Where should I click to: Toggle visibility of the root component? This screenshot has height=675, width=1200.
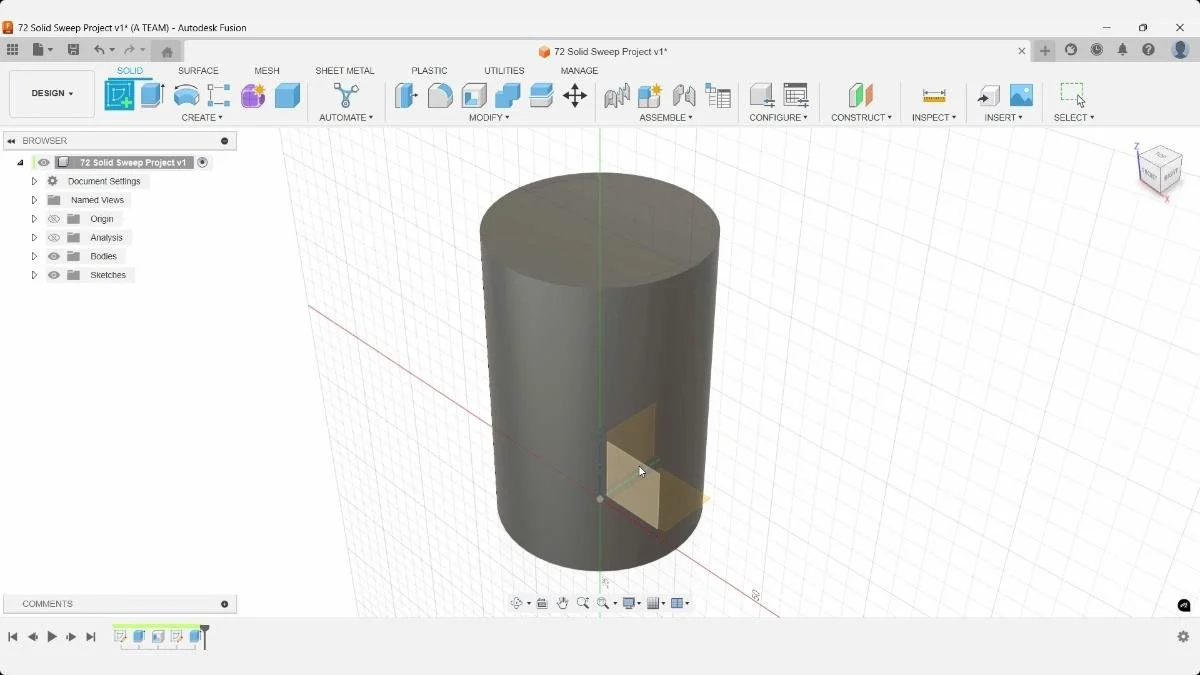click(43, 162)
